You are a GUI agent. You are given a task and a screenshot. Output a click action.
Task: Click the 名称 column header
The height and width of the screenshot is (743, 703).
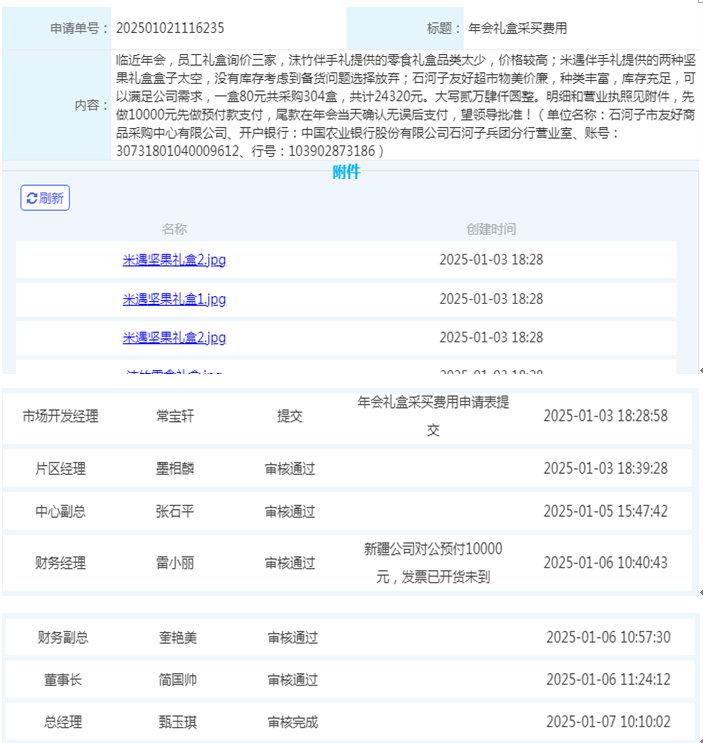pyautogui.click(x=174, y=229)
